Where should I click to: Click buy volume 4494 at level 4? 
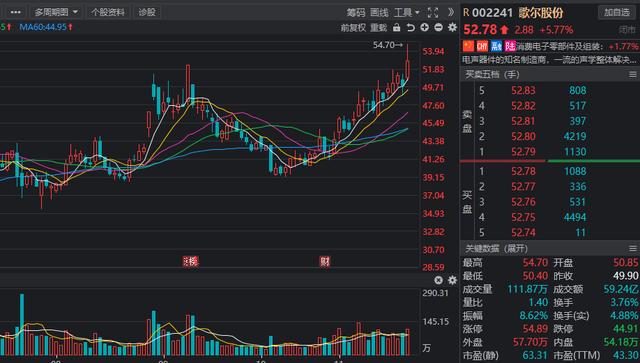point(575,217)
